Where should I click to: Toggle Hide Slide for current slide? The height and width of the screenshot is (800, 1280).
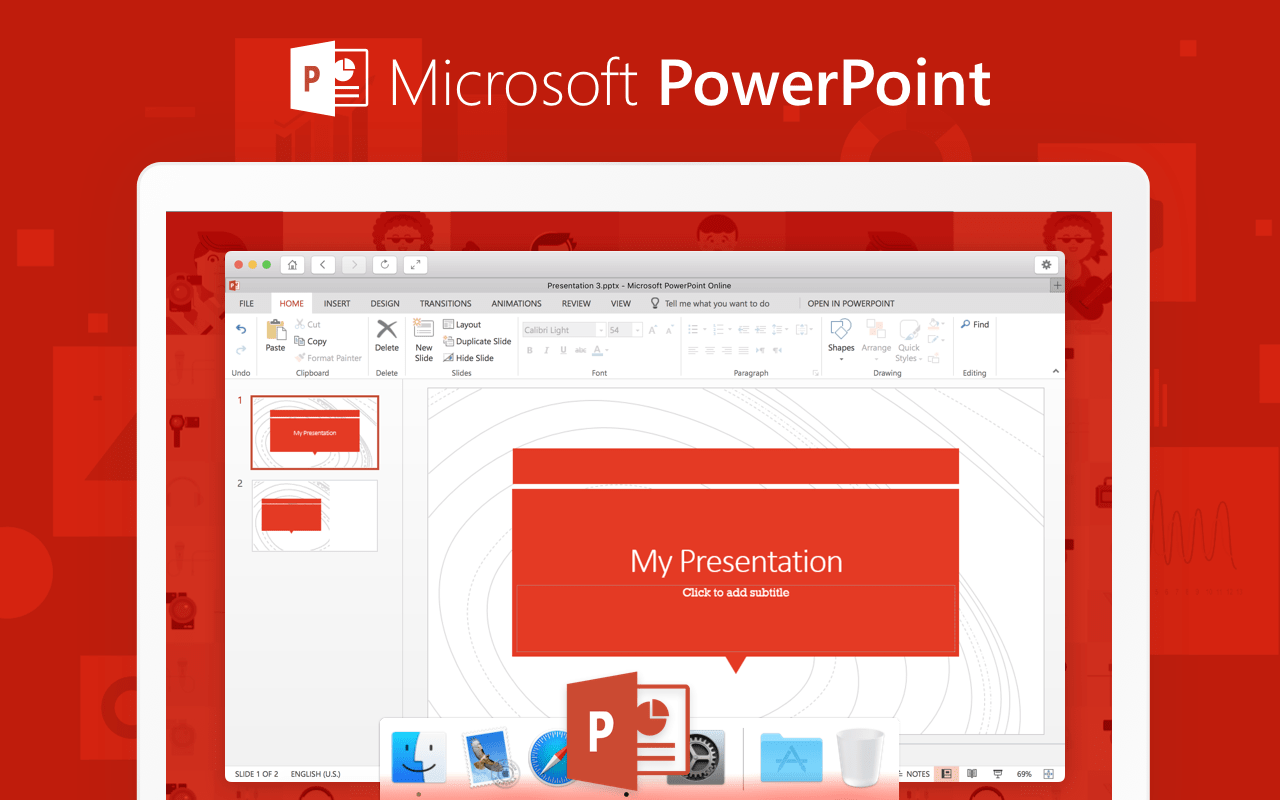pos(468,358)
